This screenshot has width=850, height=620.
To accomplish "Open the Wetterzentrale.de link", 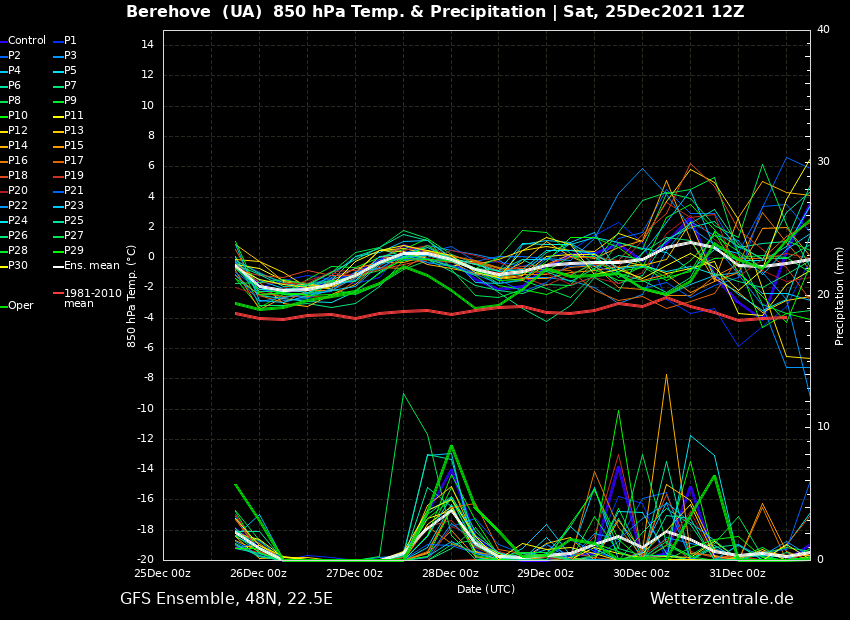I will [x=721, y=599].
